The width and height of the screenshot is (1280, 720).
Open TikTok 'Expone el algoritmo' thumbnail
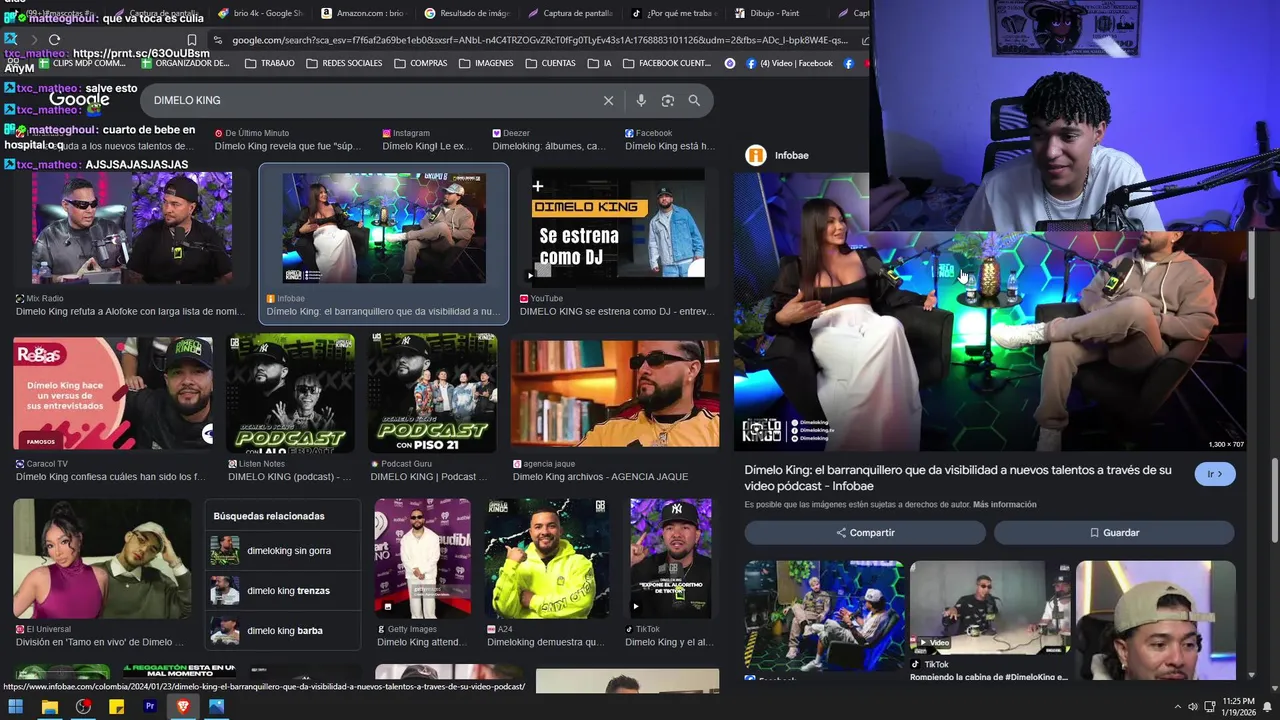click(670, 558)
